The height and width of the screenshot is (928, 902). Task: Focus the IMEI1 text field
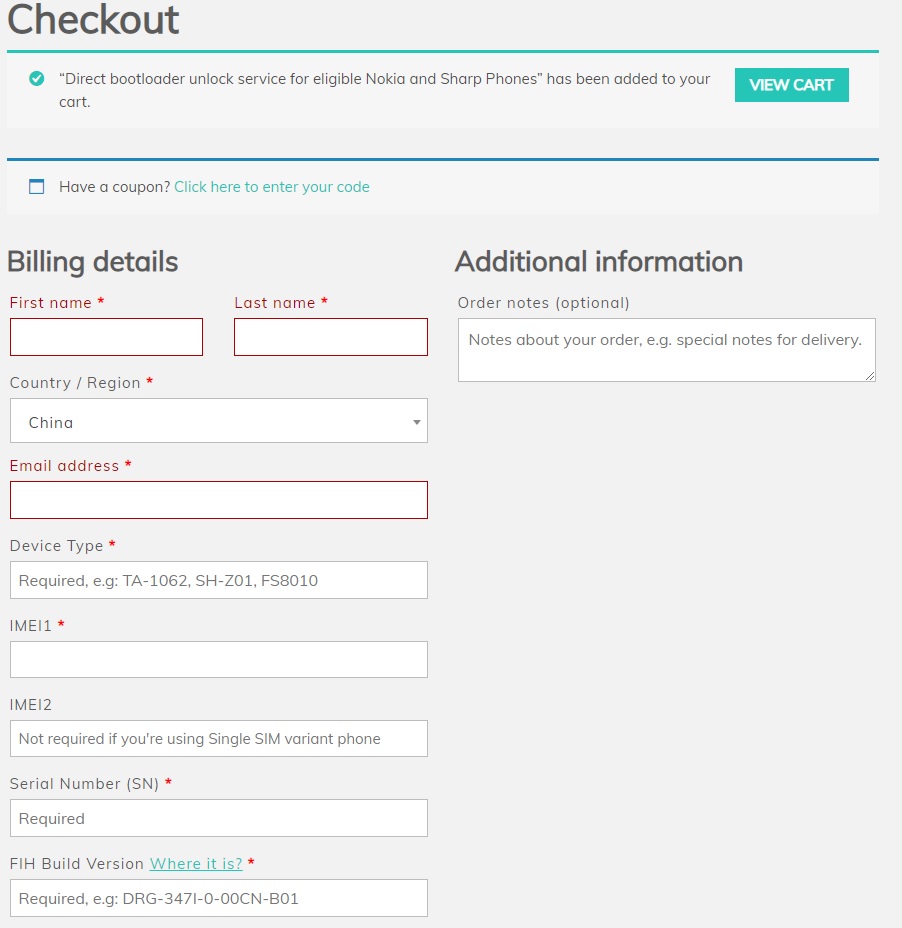[x=218, y=660]
